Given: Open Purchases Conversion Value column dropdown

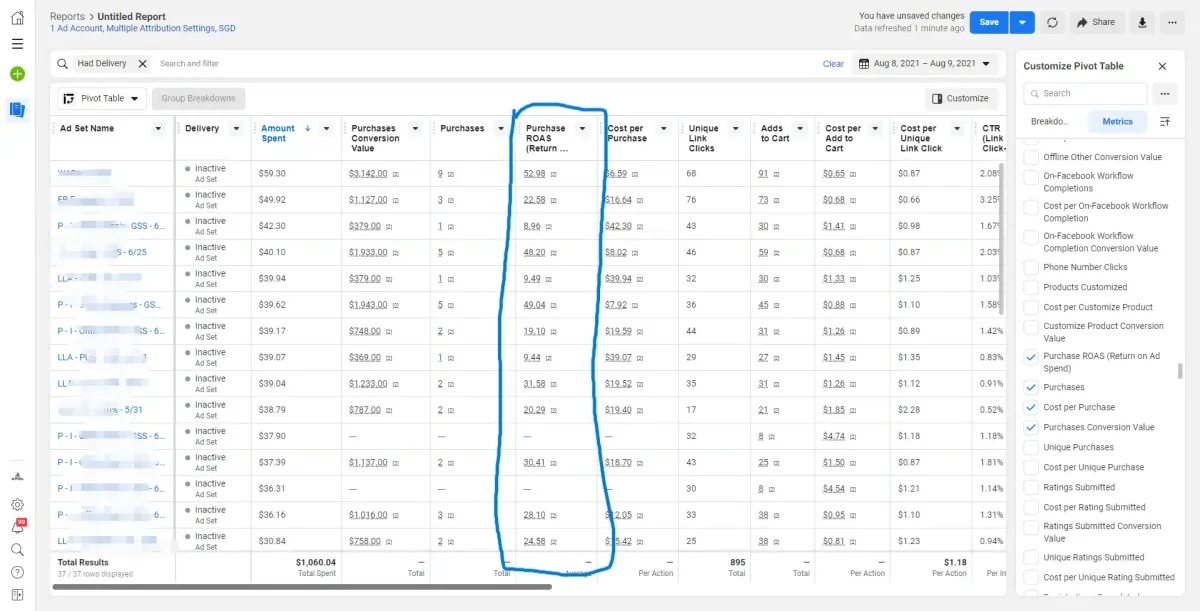Looking at the screenshot, I should pyautogui.click(x=416, y=128).
